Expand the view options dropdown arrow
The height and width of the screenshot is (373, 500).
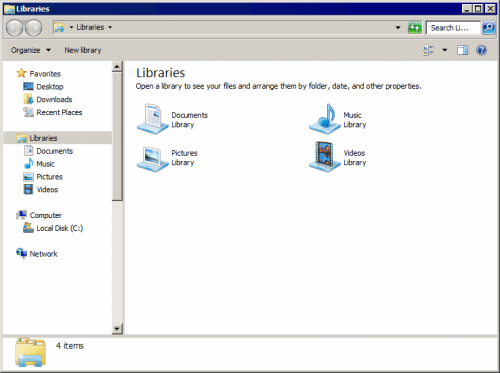pos(444,50)
